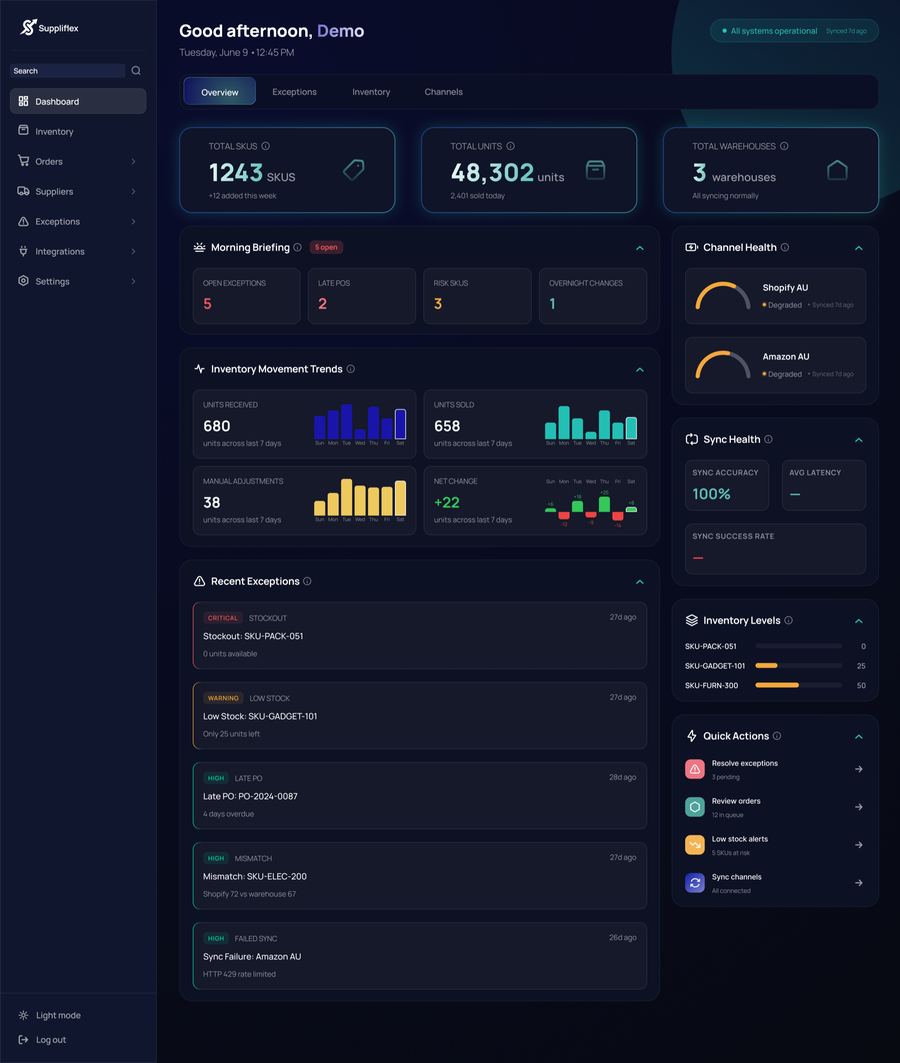
Task: Switch to the Inventory tab
Action: pyautogui.click(x=371, y=92)
